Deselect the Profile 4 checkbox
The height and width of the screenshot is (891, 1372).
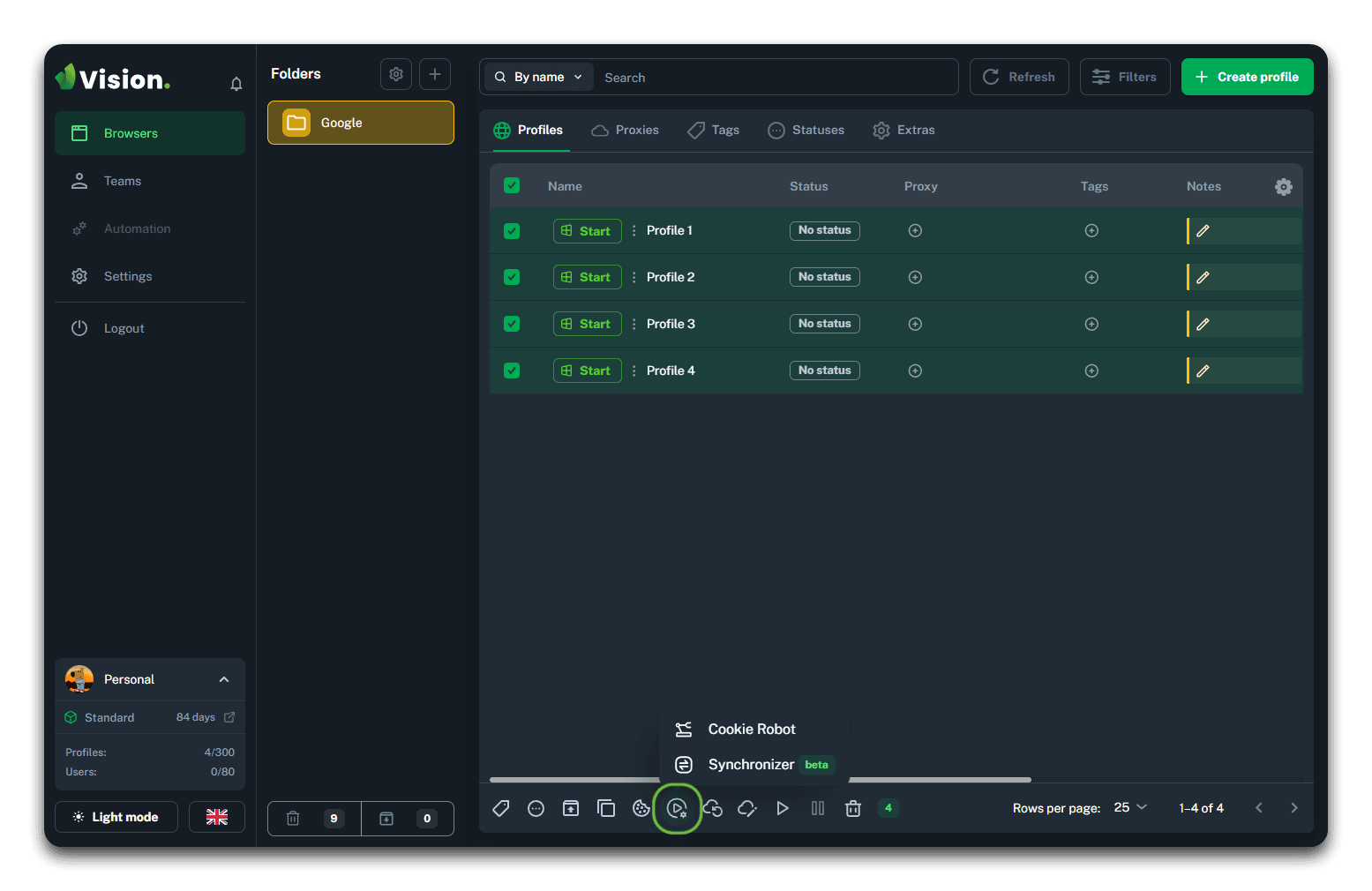pyautogui.click(x=512, y=371)
